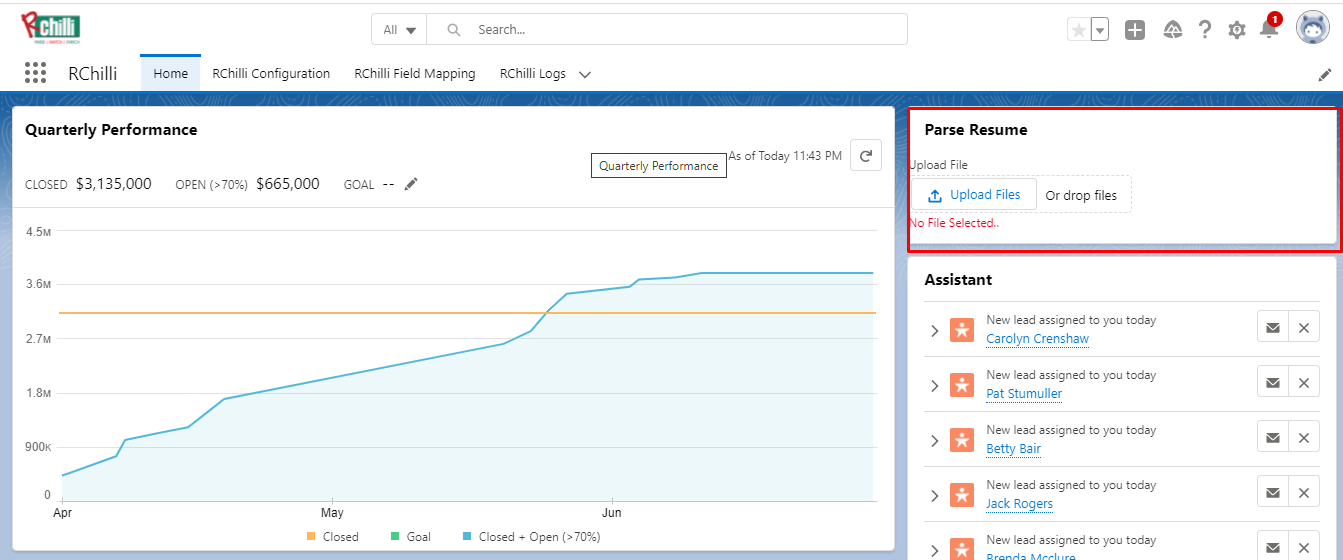Screen dimensions: 1343x560
Task: Open the RChilli Logs tab
Action: click(x=533, y=73)
